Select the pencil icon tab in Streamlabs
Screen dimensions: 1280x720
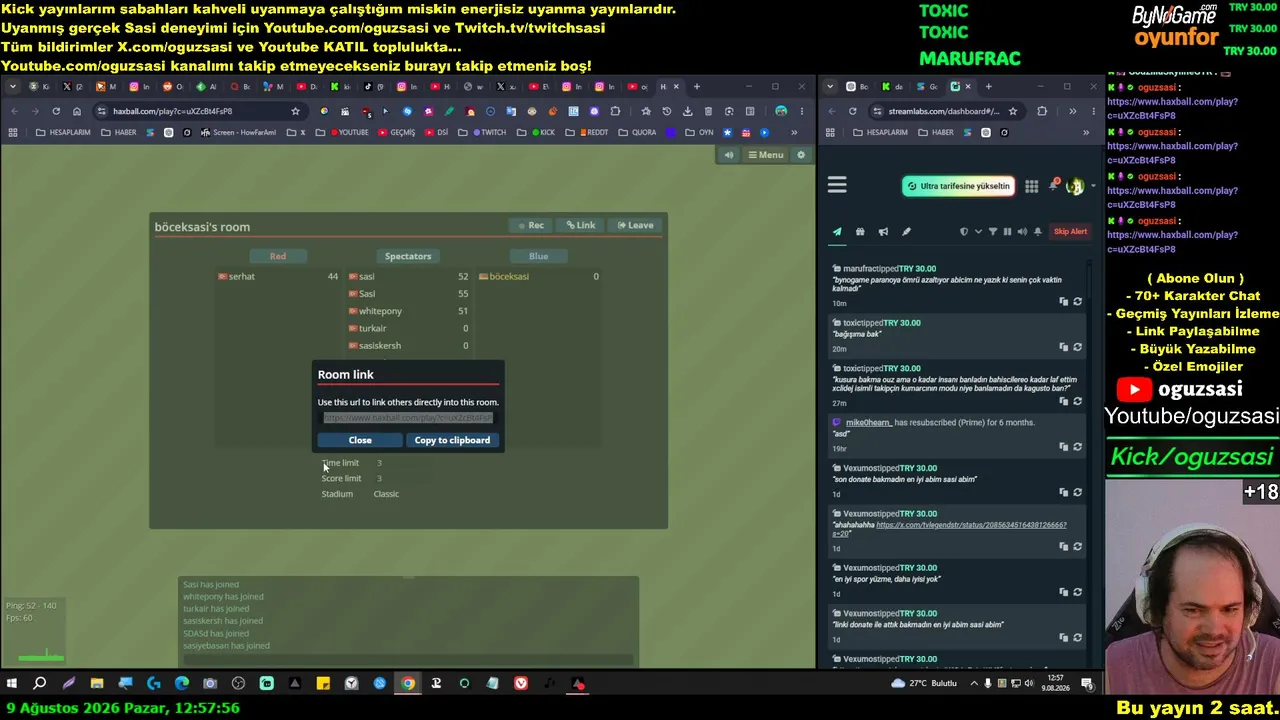(906, 232)
